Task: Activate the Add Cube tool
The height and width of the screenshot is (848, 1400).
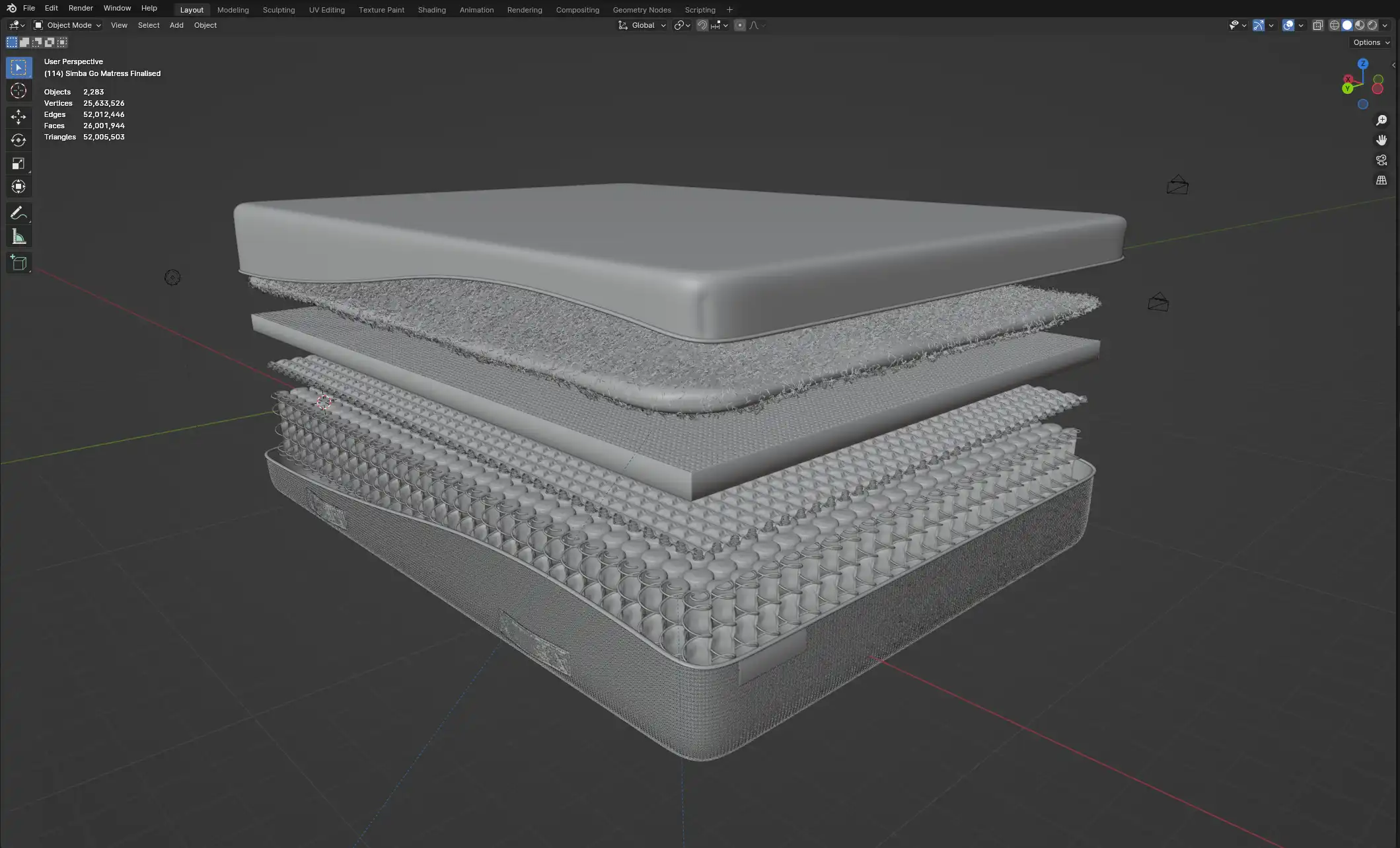Action: (x=18, y=263)
